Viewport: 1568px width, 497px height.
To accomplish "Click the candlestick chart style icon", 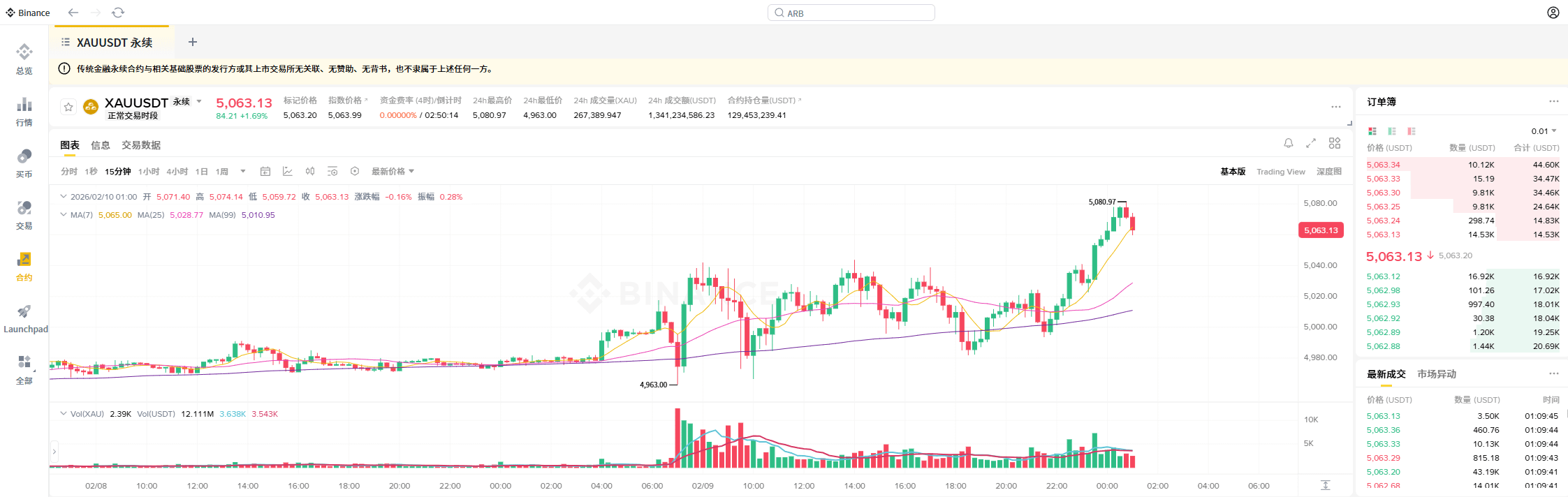I will 310,171.
